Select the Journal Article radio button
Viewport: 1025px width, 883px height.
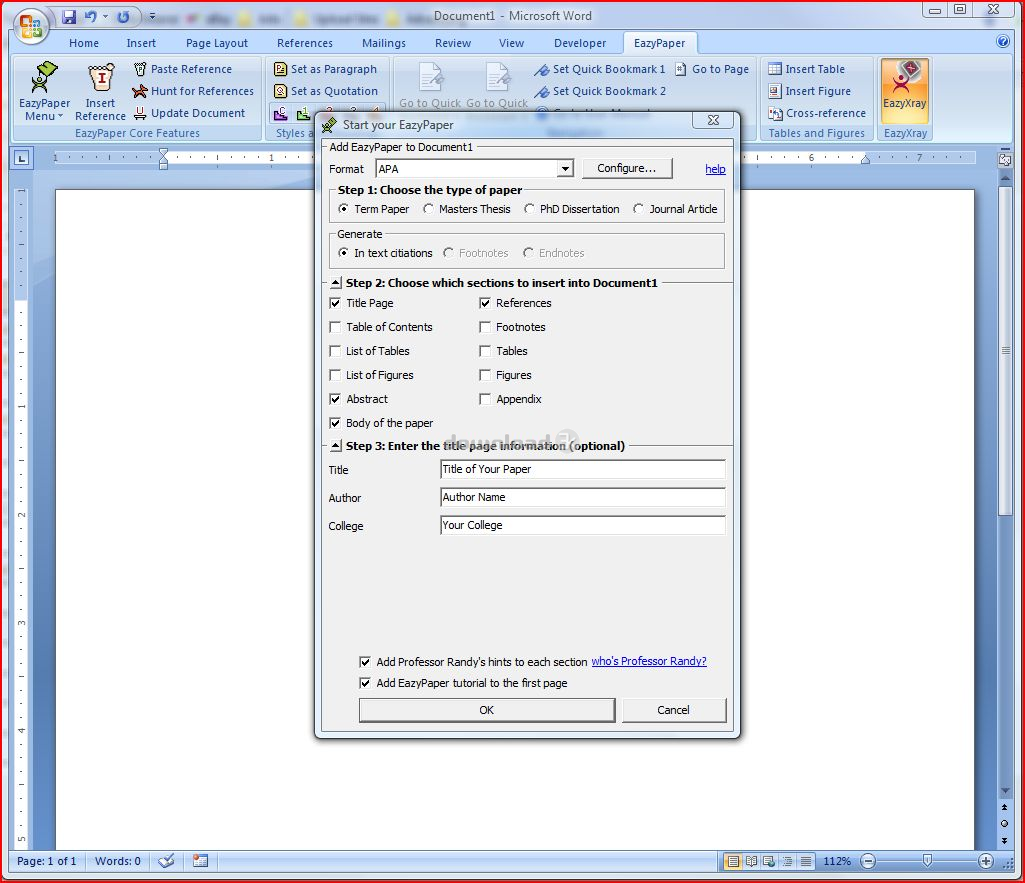pyautogui.click(x=638, y=209)
